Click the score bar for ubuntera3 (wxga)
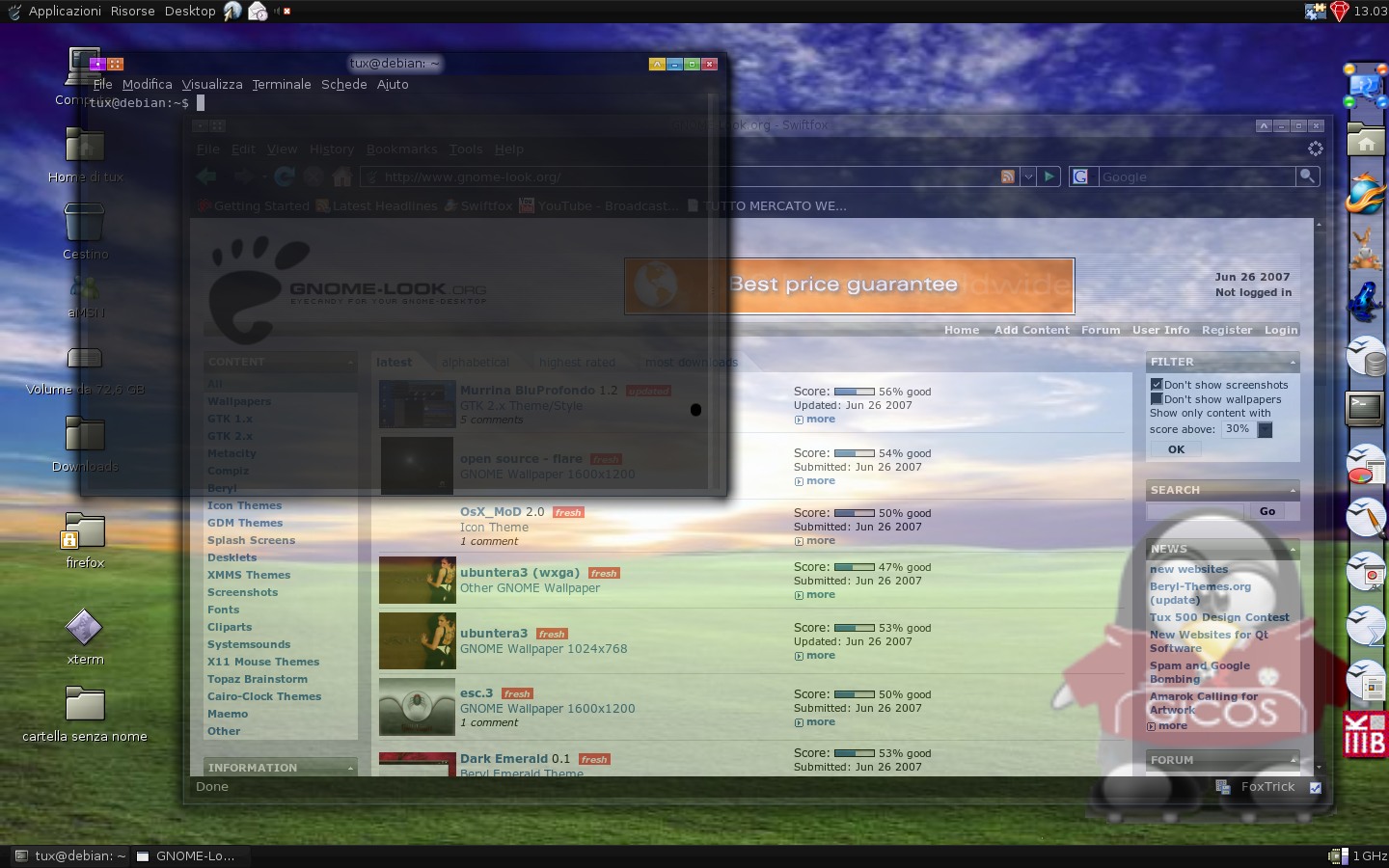The image size is (1389, 868). point(854,567)
